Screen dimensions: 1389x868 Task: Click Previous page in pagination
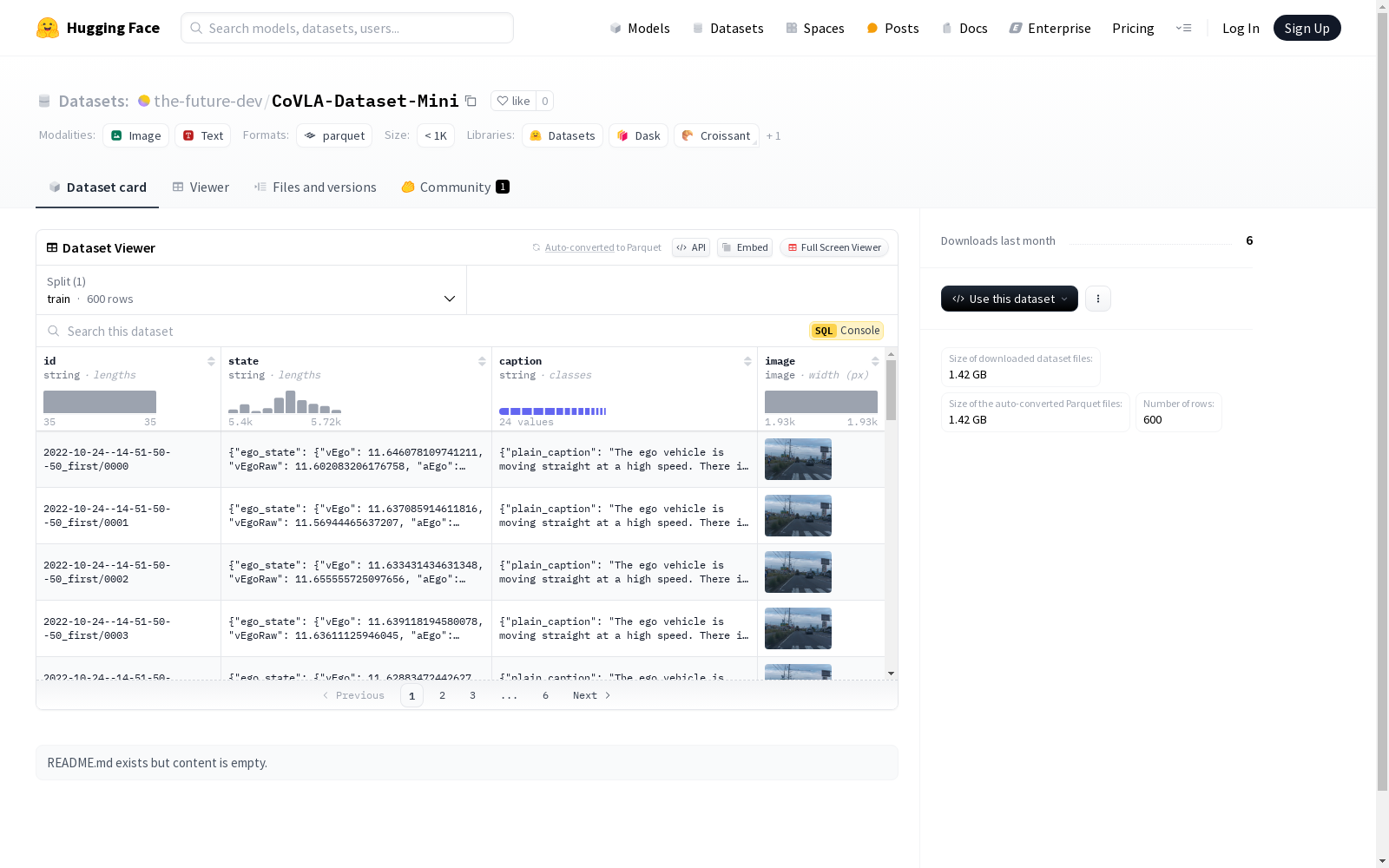click(x=353, y=695)
